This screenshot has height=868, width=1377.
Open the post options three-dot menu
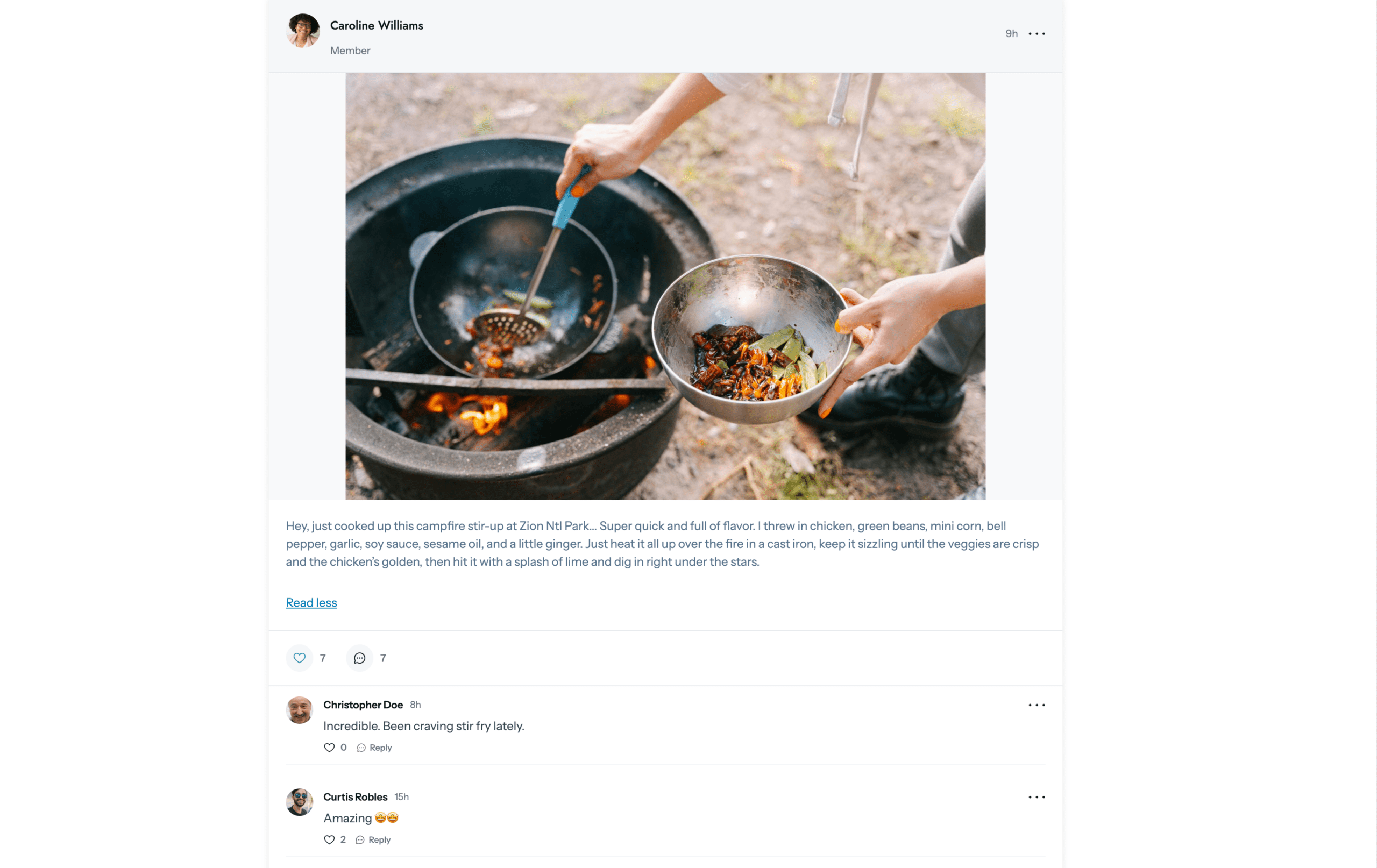(x=1037, y=33)
